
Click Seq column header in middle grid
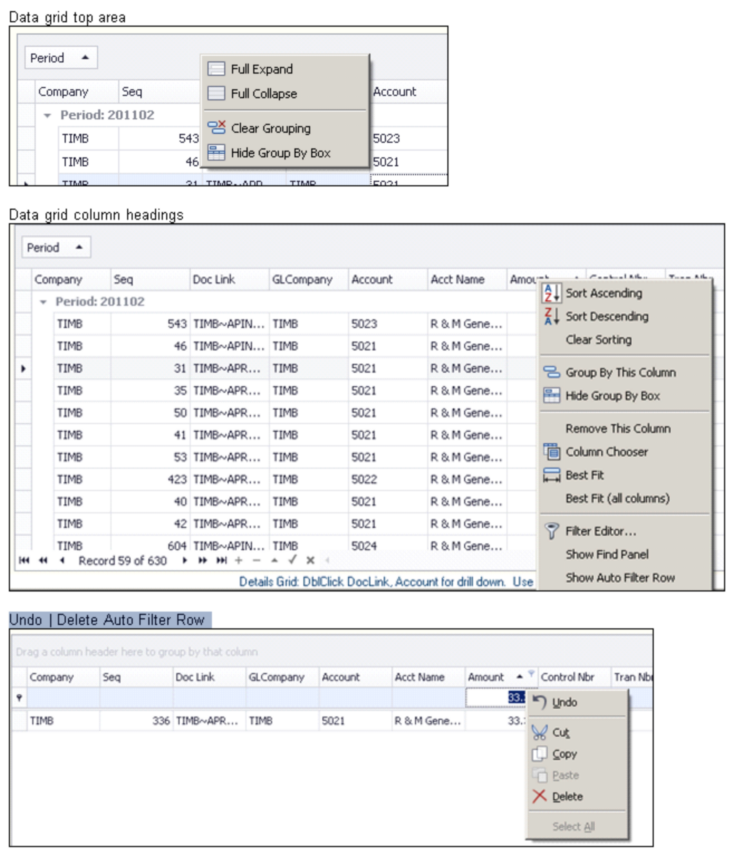tap(149, 279)
